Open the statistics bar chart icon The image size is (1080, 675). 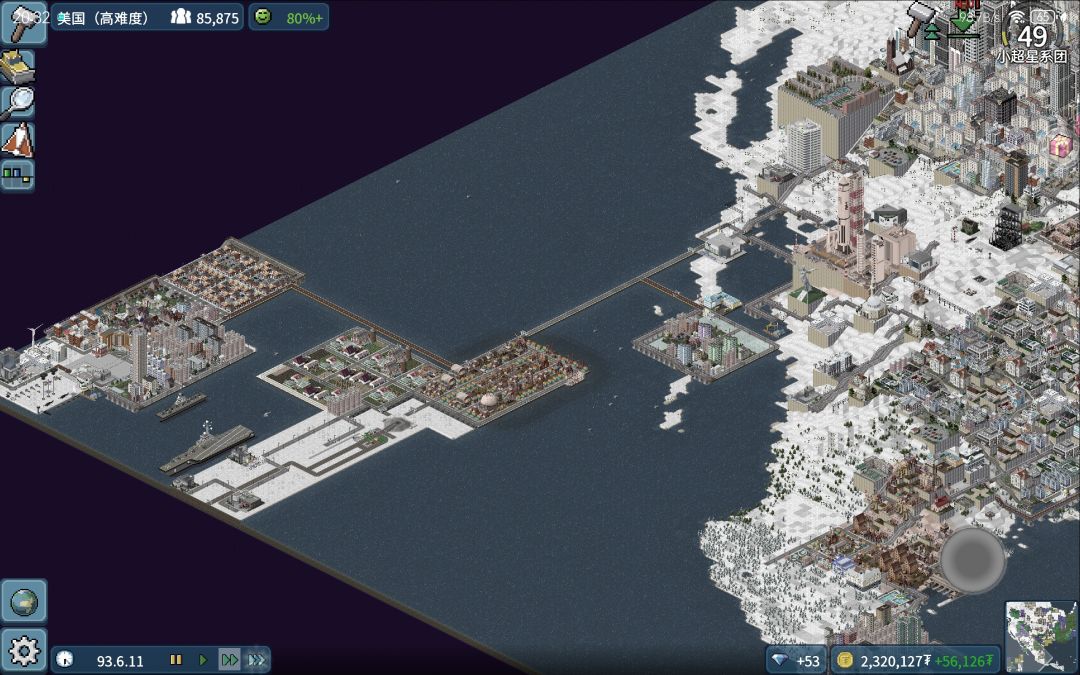point(17,175)
